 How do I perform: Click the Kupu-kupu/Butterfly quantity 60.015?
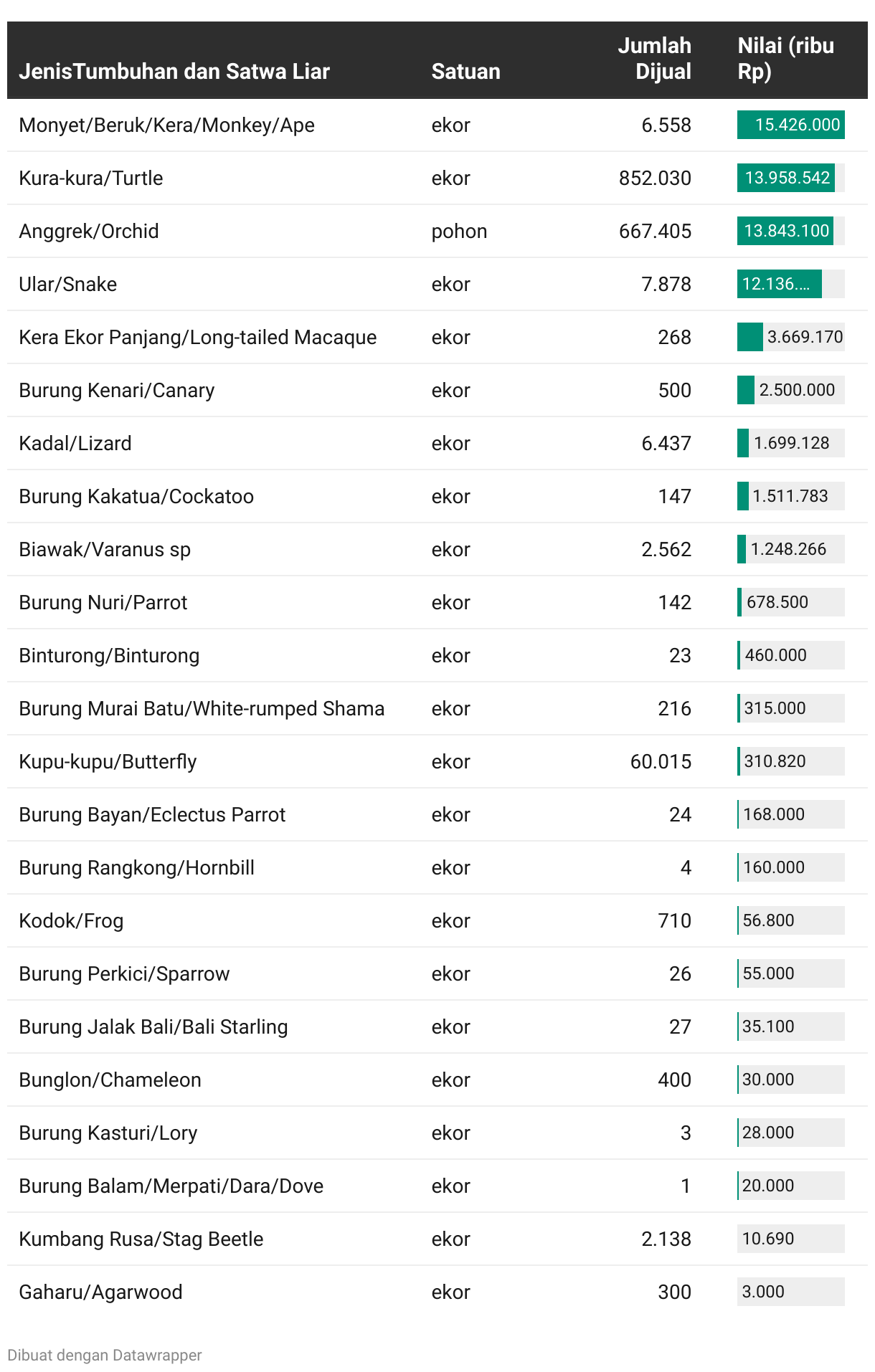click(661, 761)
